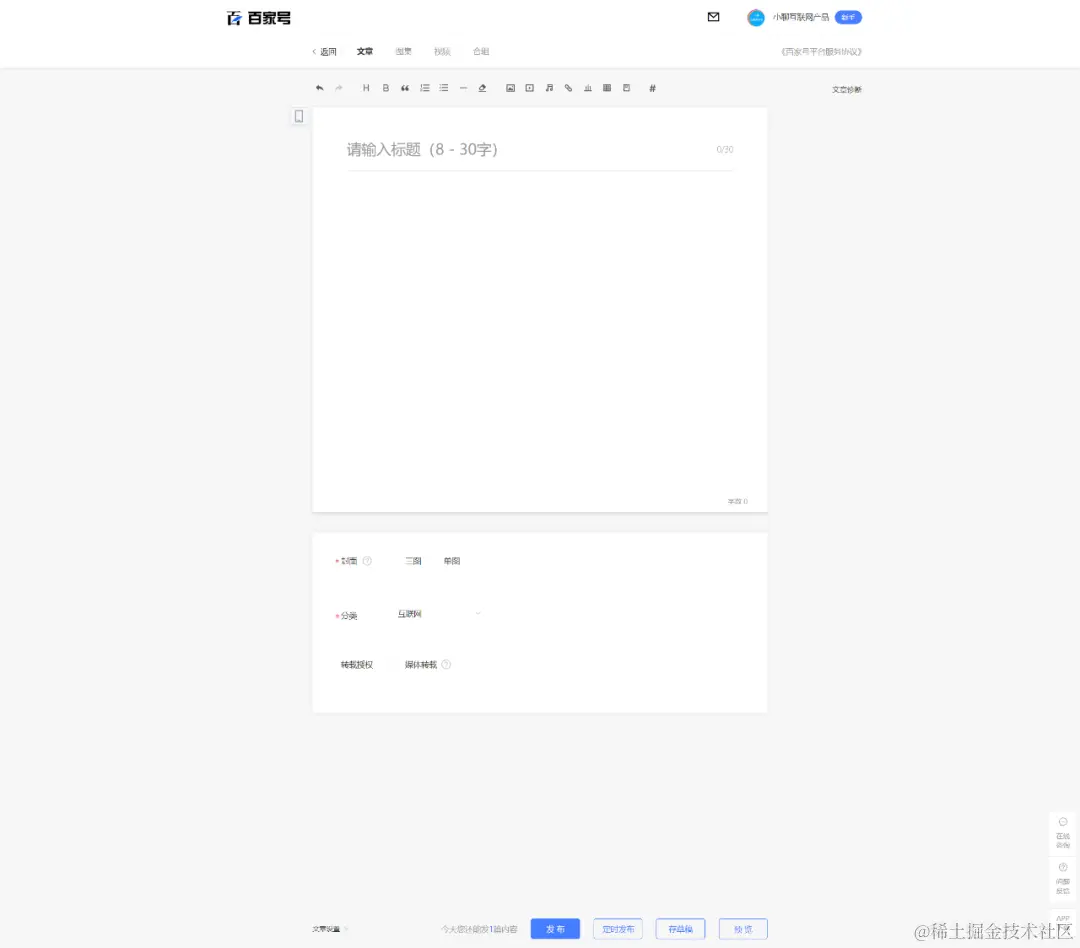
Task: Open the mail messages icon
Action: coord(714,17)
